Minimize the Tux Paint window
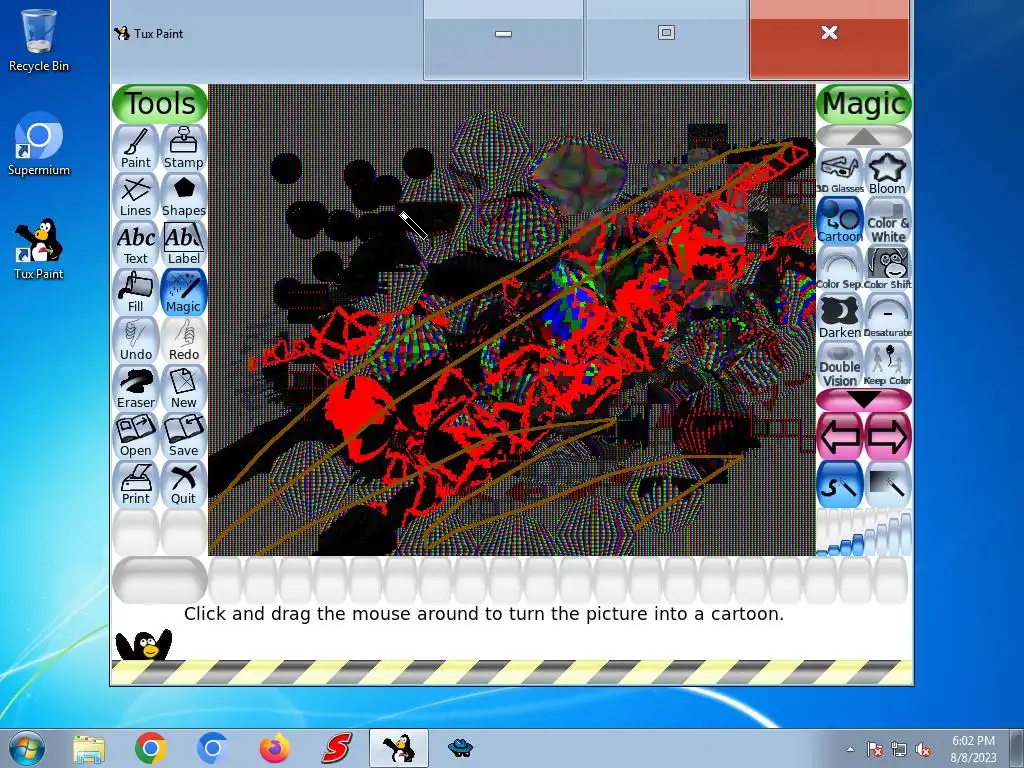This screenshot has height=768, width=1024. [504, 40]
